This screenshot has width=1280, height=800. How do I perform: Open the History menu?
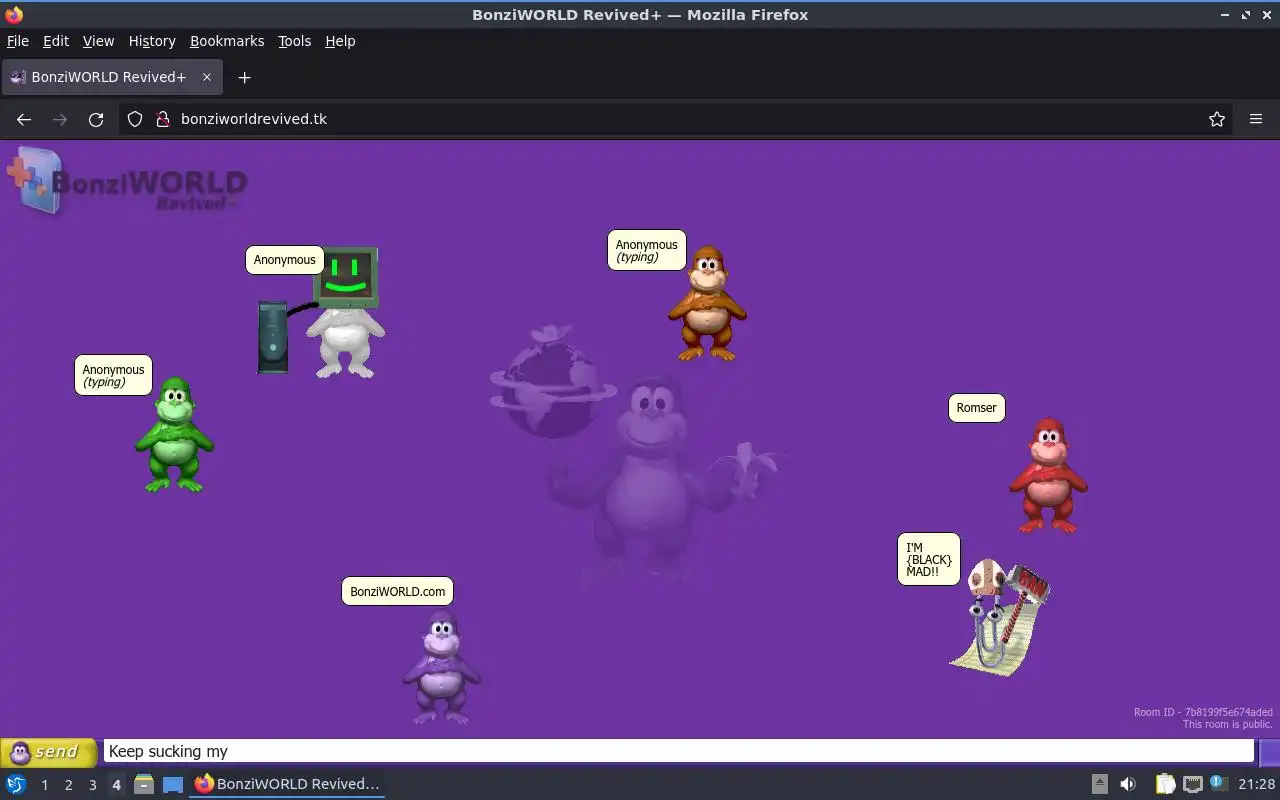click(x=152, y=41)
